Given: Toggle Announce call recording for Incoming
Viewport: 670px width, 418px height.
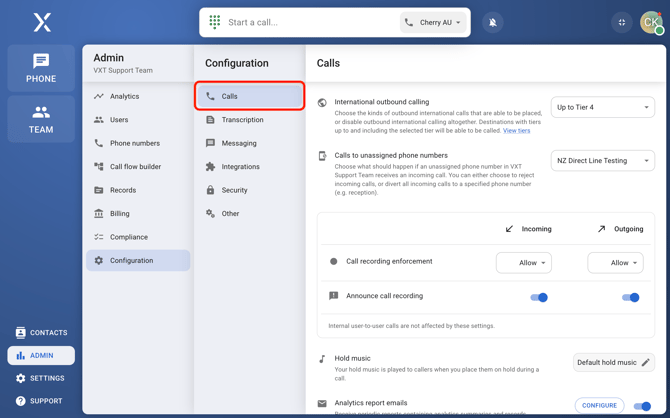Looking at the screenshot, I should click(x=539, y=297).
